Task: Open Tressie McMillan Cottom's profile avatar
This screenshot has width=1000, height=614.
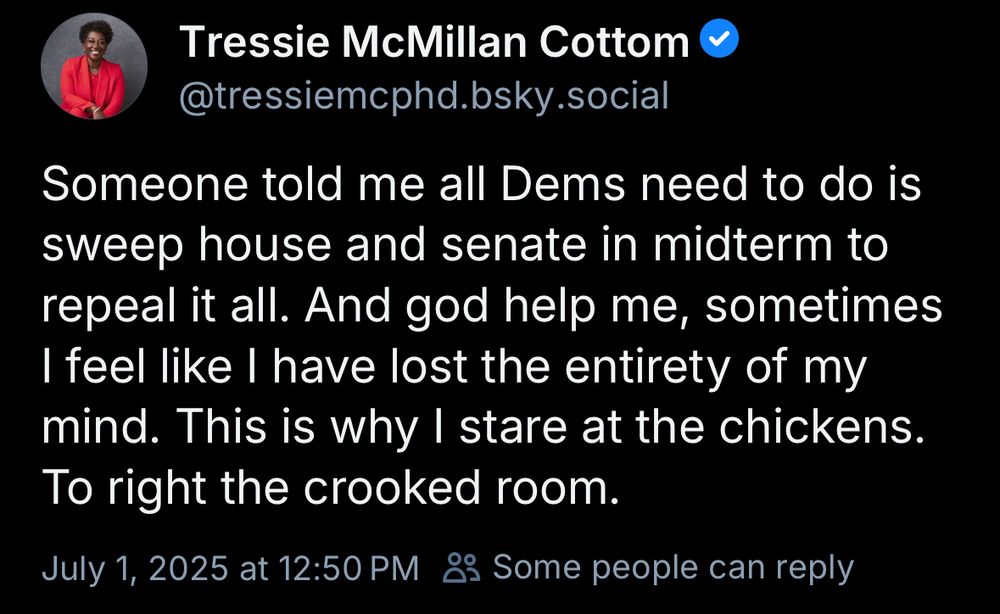Action: click(94, 67)
